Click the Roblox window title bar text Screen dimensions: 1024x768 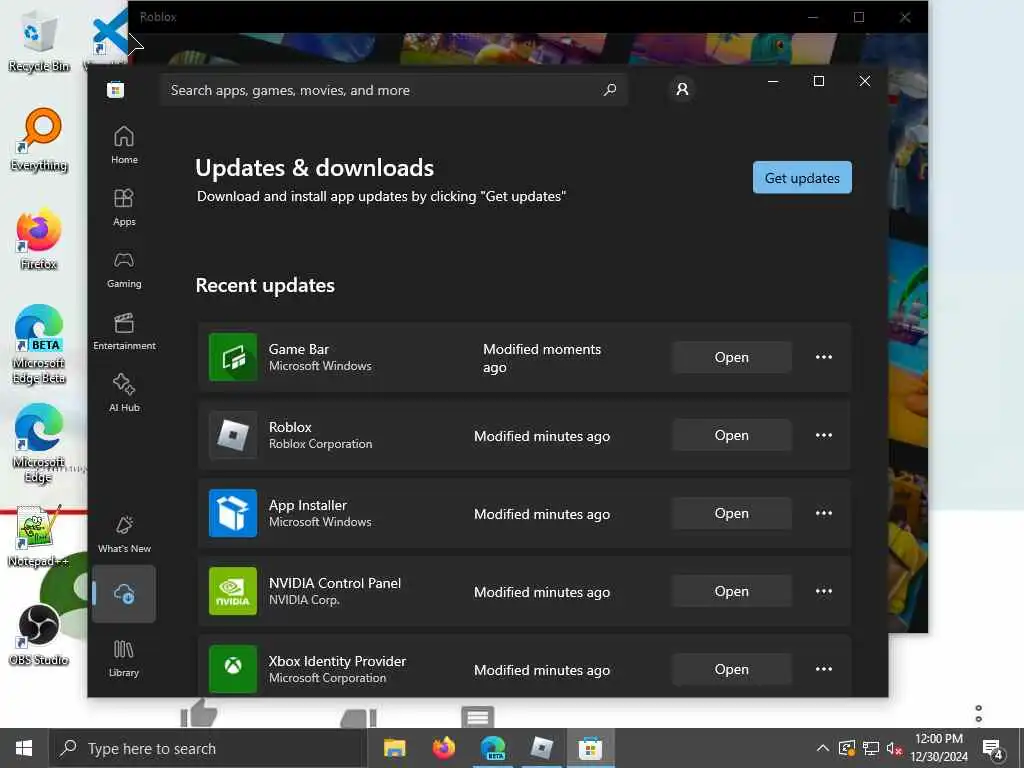pyautogui.click(x=158, y=17)
